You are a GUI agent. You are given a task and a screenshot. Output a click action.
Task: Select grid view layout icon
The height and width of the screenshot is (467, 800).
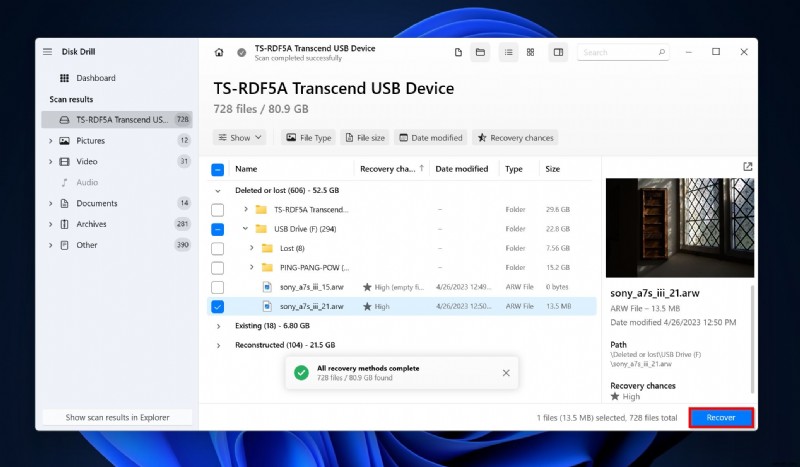tap(531, 52)
